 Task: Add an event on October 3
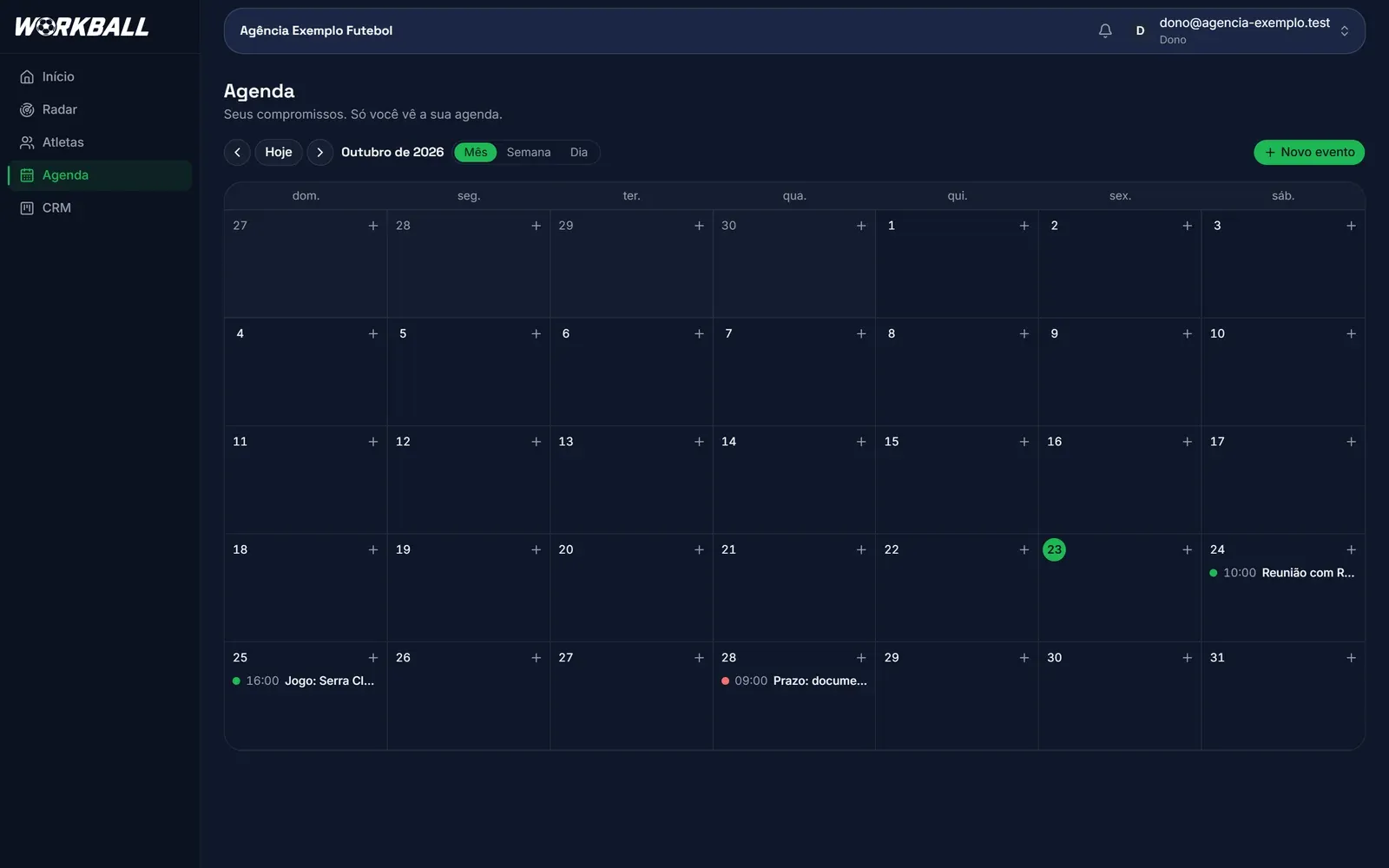[1351, 226]
